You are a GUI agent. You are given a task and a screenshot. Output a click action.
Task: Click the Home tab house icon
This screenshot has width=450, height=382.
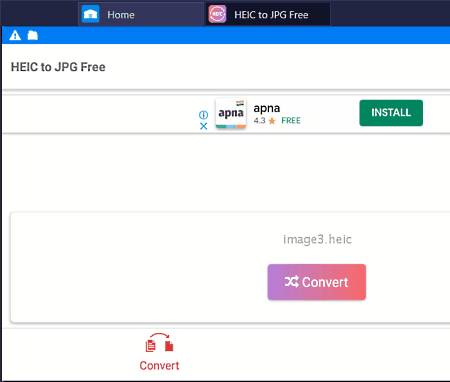point(90,14)
